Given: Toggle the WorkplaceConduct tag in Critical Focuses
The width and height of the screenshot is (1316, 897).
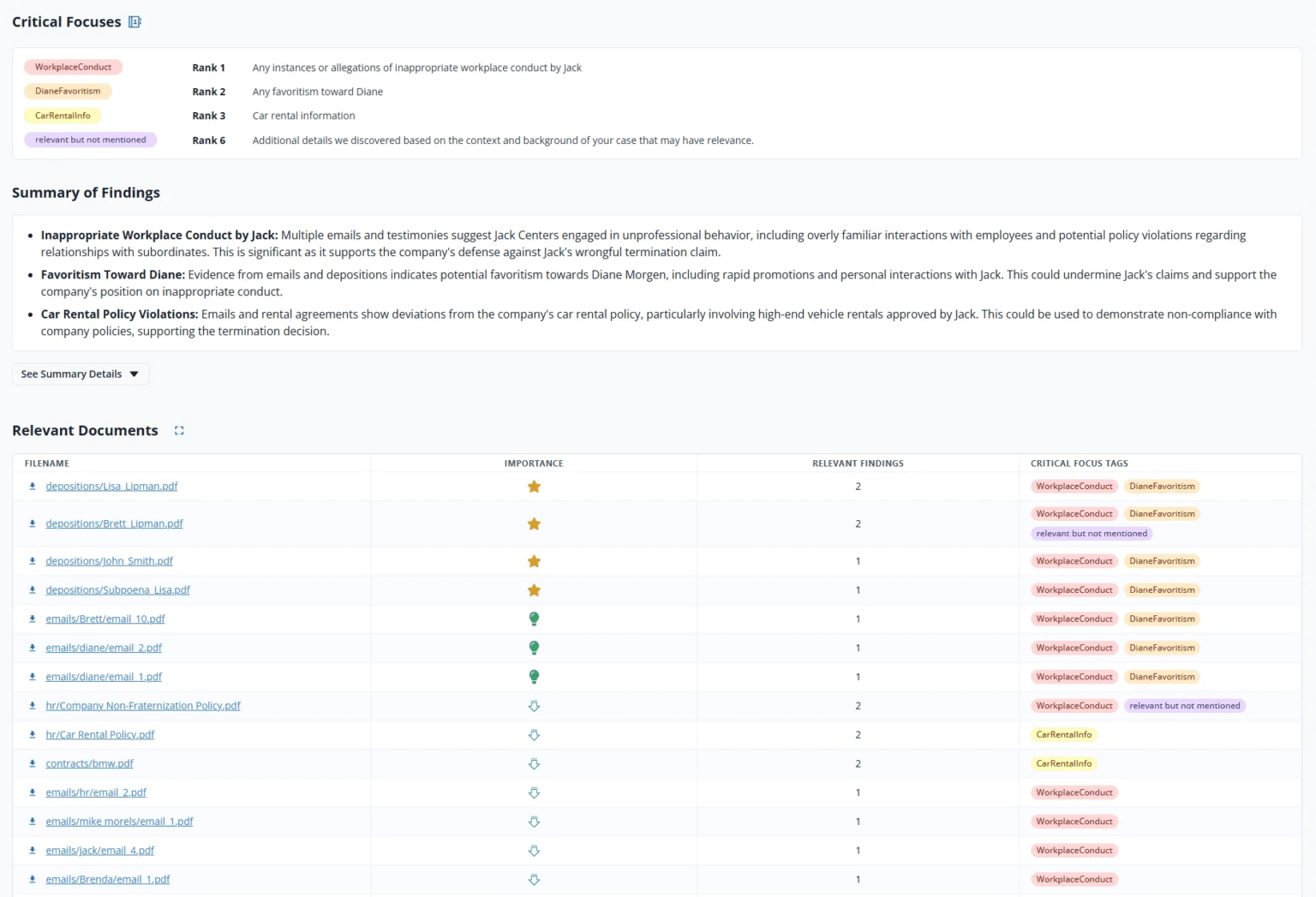Looking at the screenshot, I should click(73, 67).
